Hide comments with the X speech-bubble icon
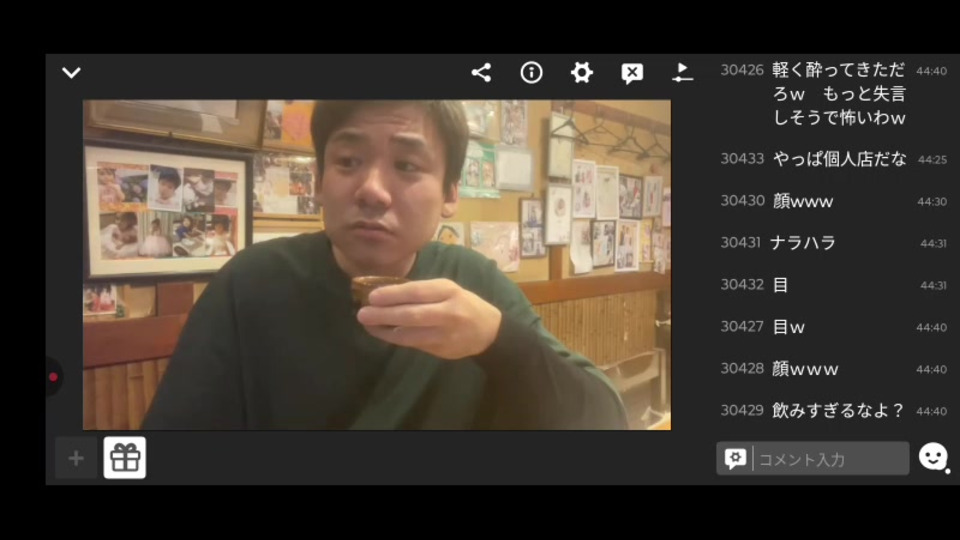Viewport: 960px width, 540px height. click(632, 73)
